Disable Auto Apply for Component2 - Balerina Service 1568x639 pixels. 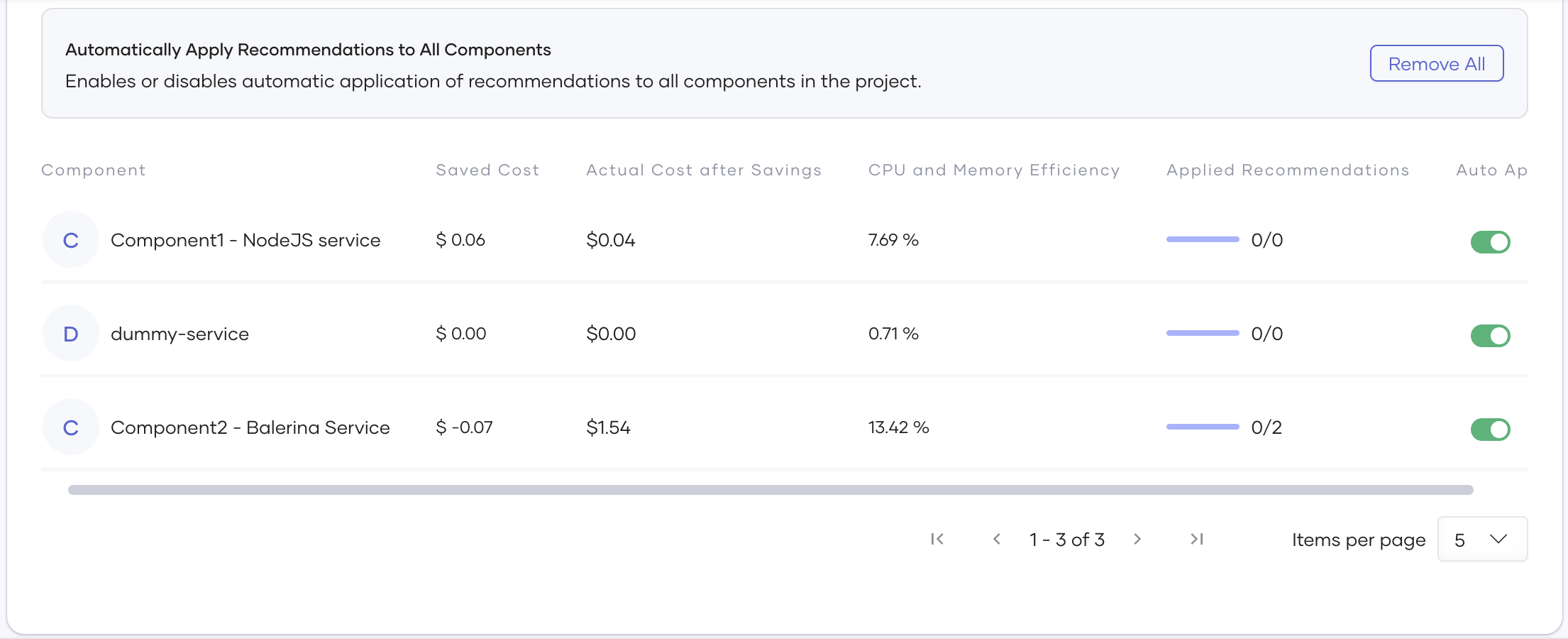point(1490,429)
